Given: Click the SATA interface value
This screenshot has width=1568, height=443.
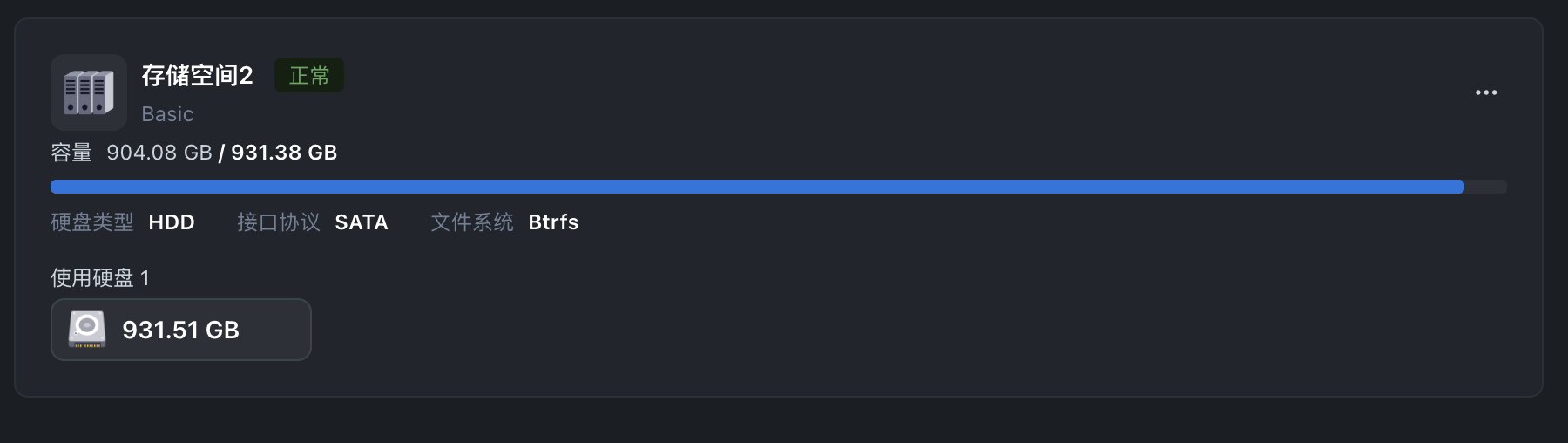Looking at the screenshot, I should tap(362, 222).
